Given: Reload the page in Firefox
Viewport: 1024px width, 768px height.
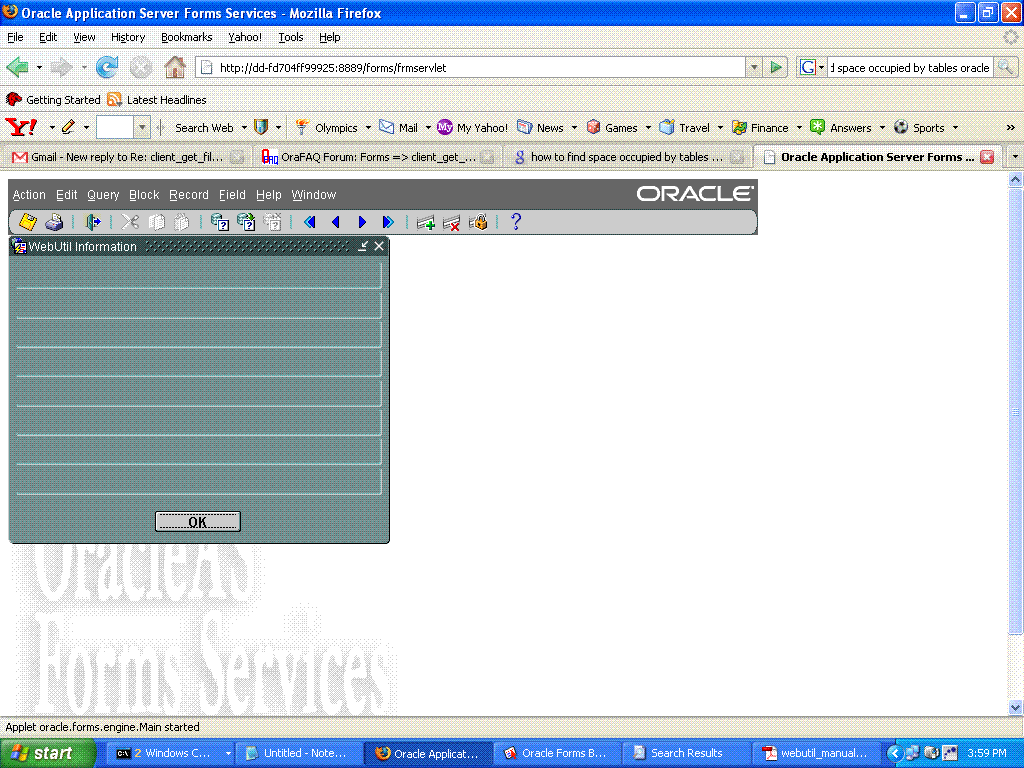Looking at the screenshot, I should [x=107, y=68].
